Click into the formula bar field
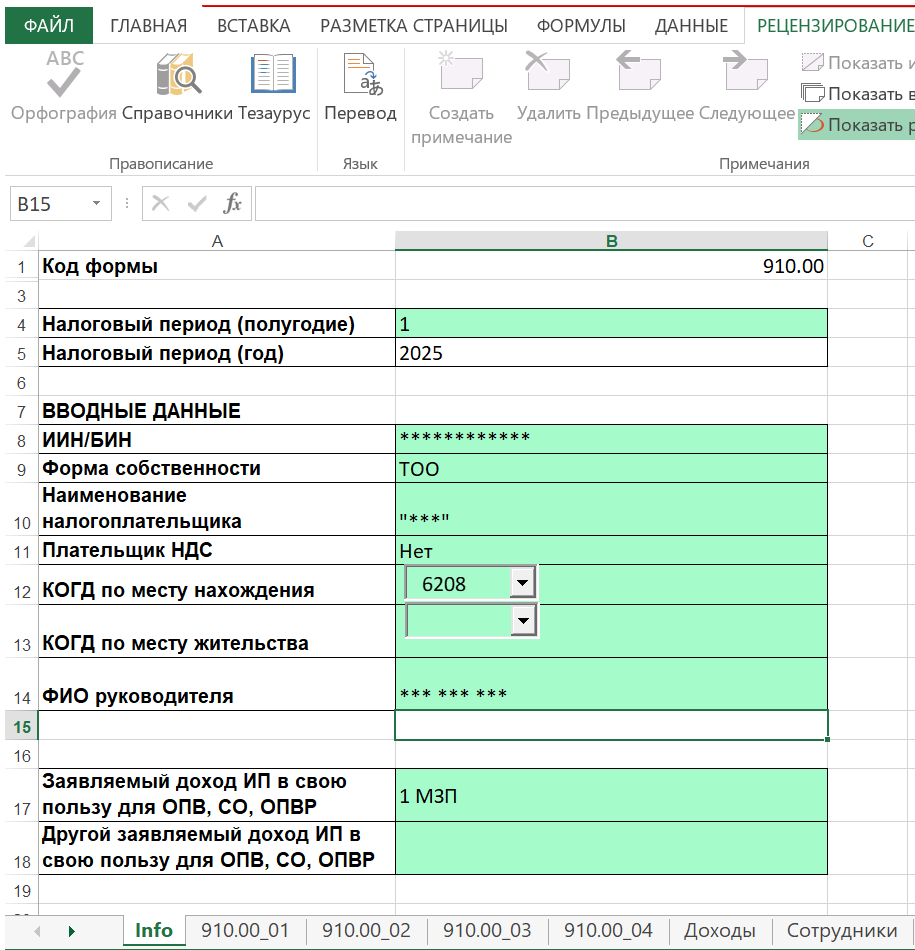This screenshot has width=915, height=950. (x=585, y=204)
